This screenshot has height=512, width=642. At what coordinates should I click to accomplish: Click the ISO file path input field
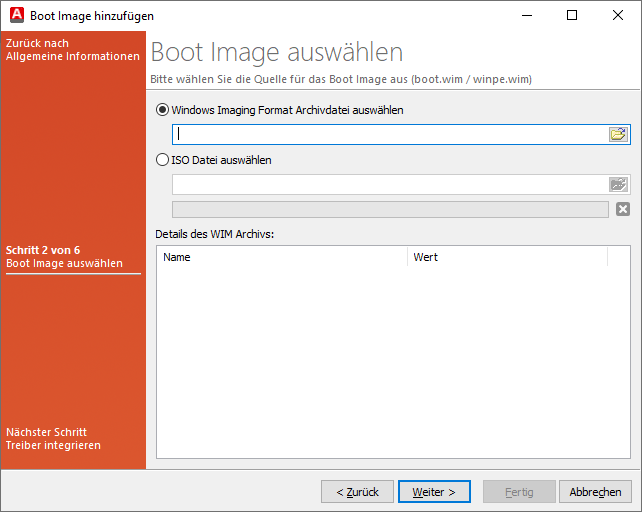pyautogui.click(x=390, y=185)
